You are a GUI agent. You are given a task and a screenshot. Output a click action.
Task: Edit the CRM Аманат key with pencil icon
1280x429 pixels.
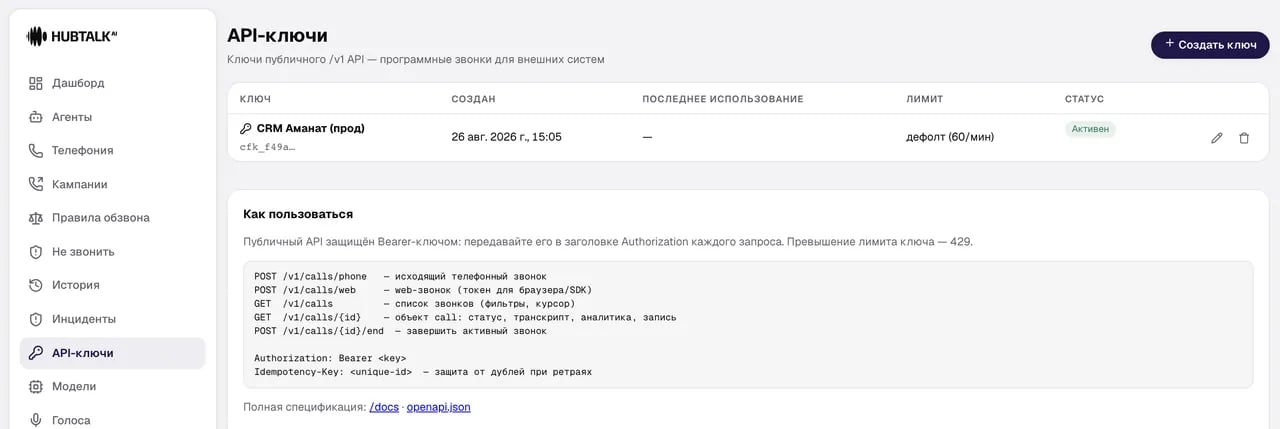click(1217, 138)
